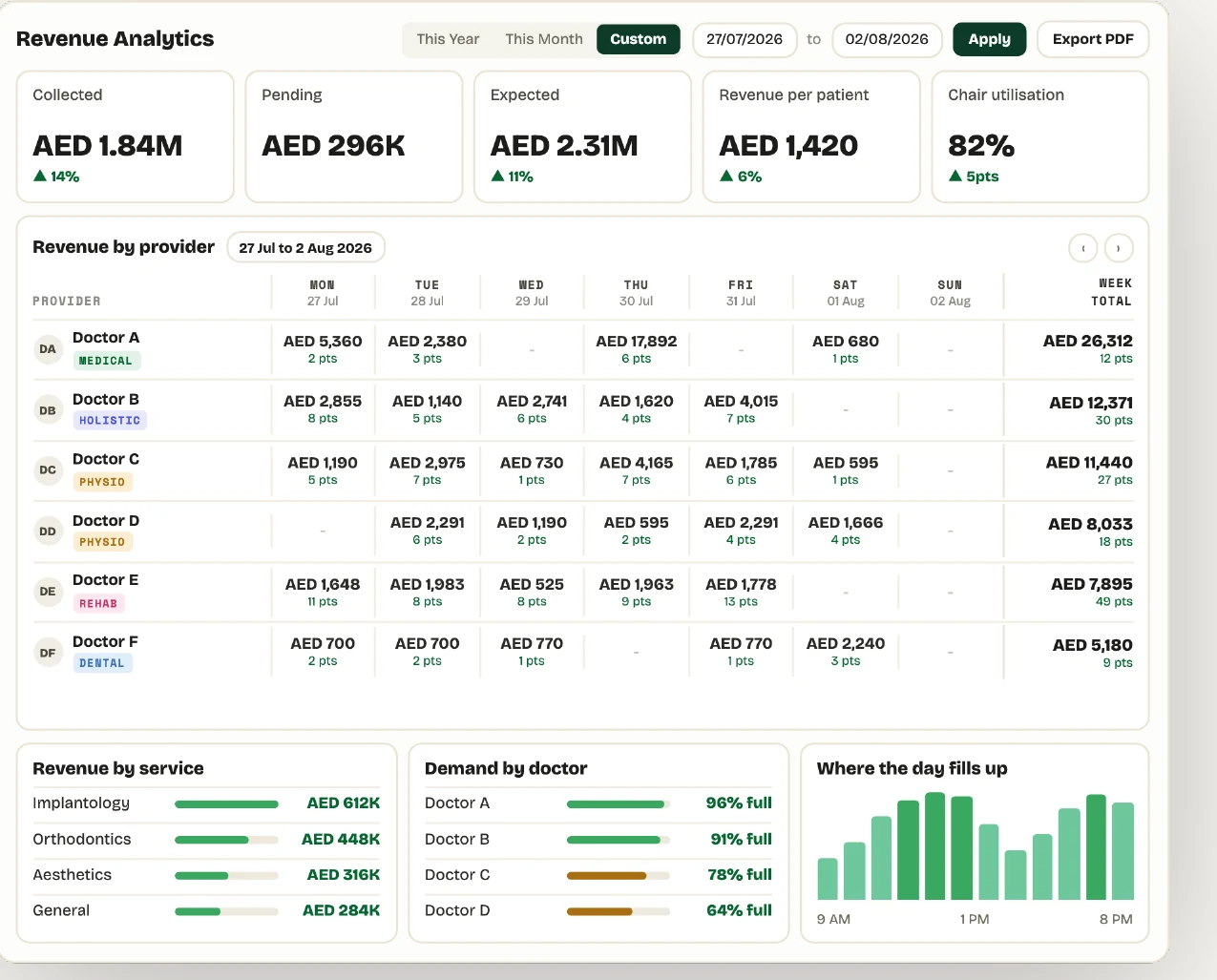The height and width of the screenshot is (980, 1217).
Task: Click the DENTAL specialty badge
Action: [x=102, y=663]
